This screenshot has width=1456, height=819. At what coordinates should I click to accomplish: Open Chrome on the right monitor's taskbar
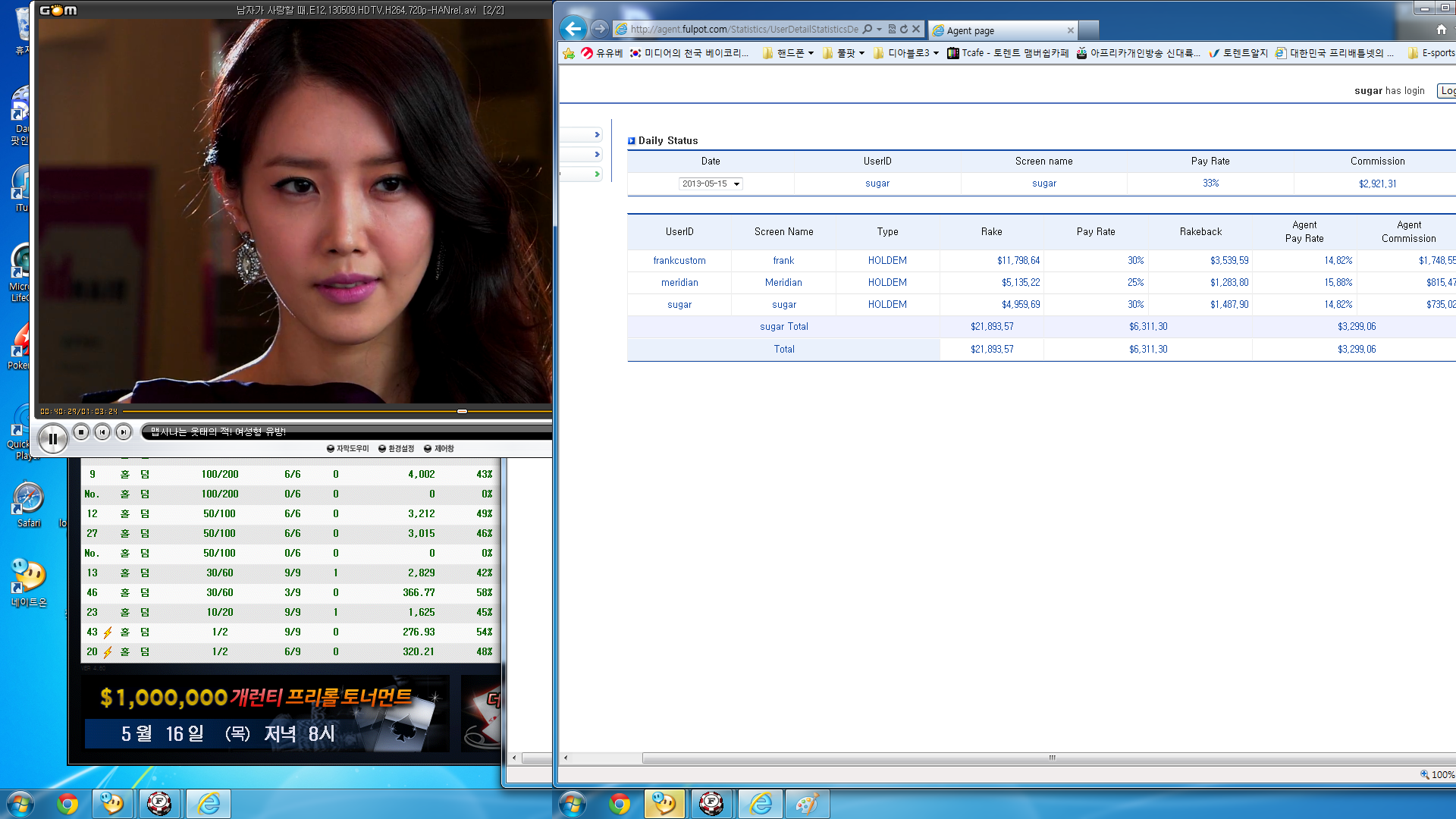(x=620, y=804)
